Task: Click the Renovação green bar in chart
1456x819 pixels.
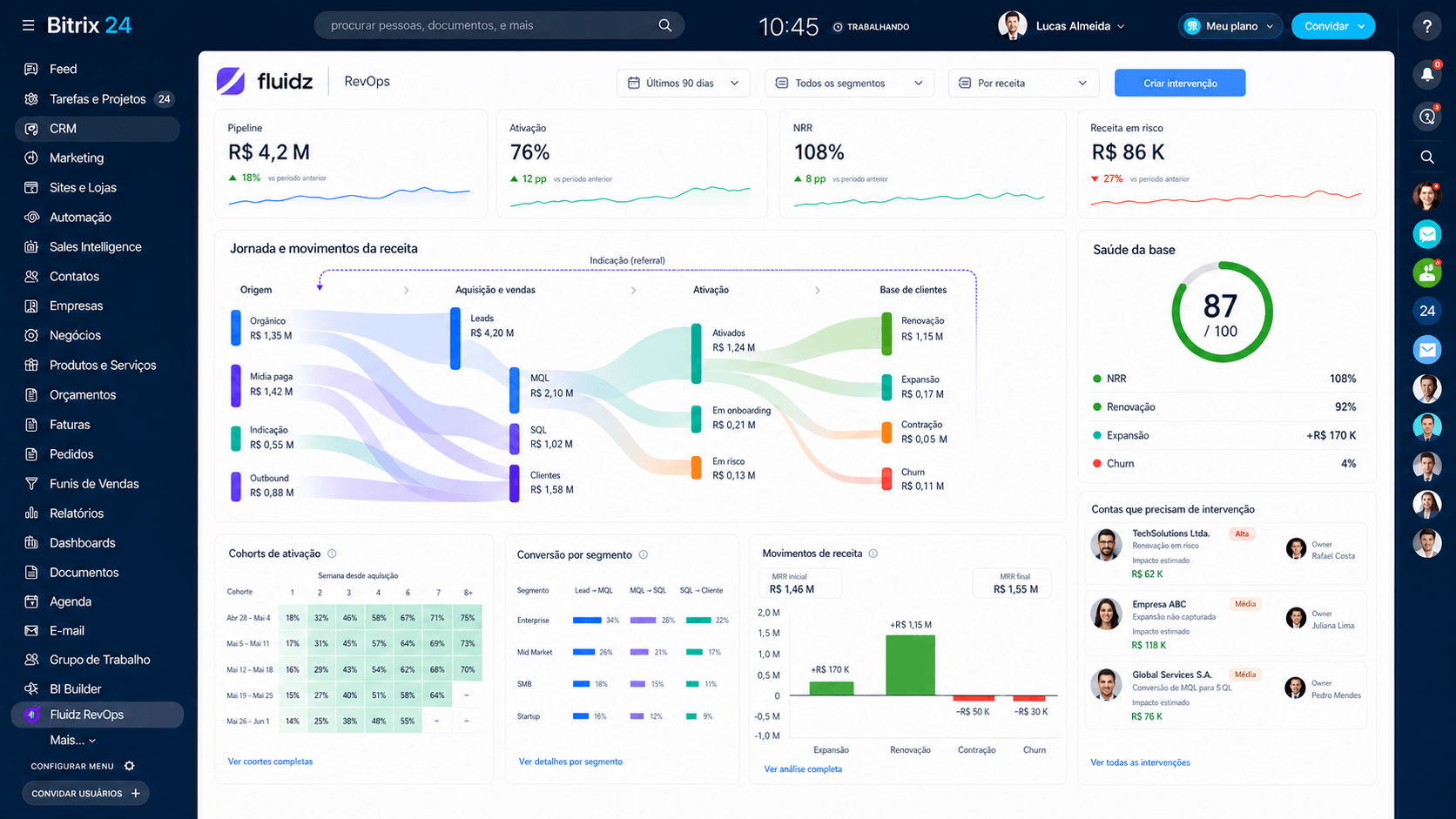Action: 910,665
